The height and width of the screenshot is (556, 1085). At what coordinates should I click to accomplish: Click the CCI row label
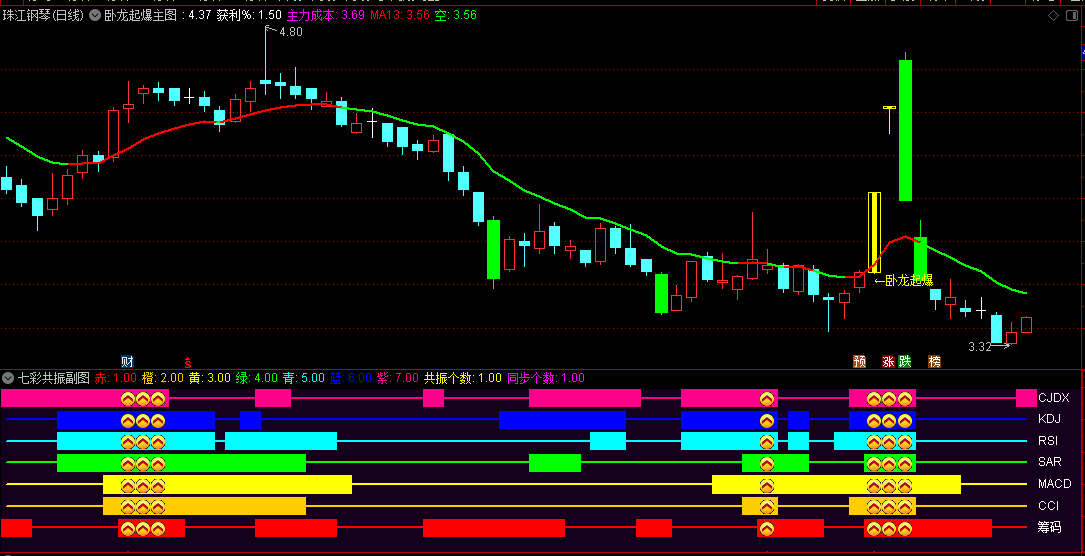click(1048, 506)
